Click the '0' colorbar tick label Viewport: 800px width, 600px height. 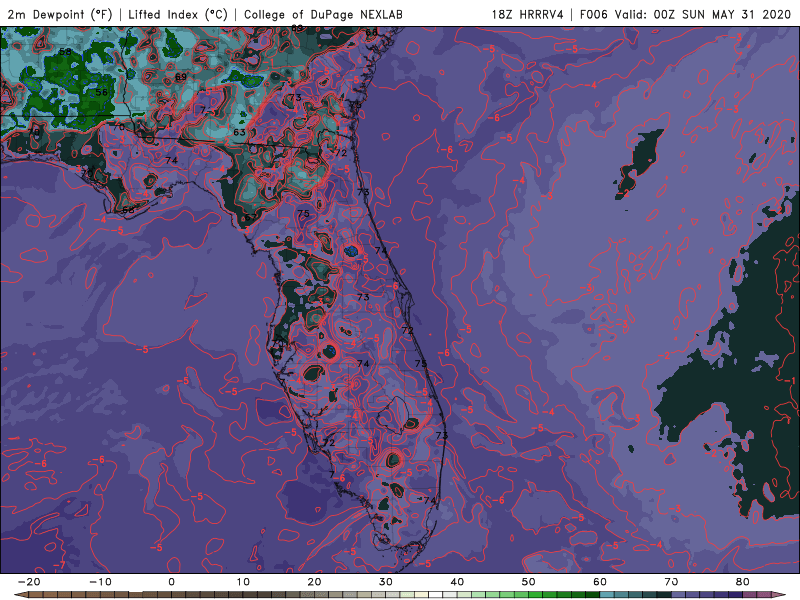click(x=171, y=582)
